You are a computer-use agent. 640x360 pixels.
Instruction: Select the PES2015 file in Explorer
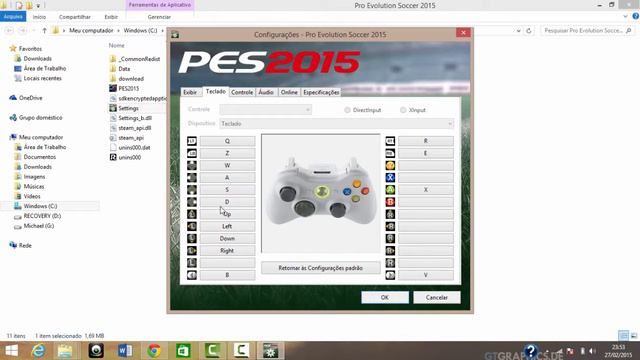click(x=129, y=88)
